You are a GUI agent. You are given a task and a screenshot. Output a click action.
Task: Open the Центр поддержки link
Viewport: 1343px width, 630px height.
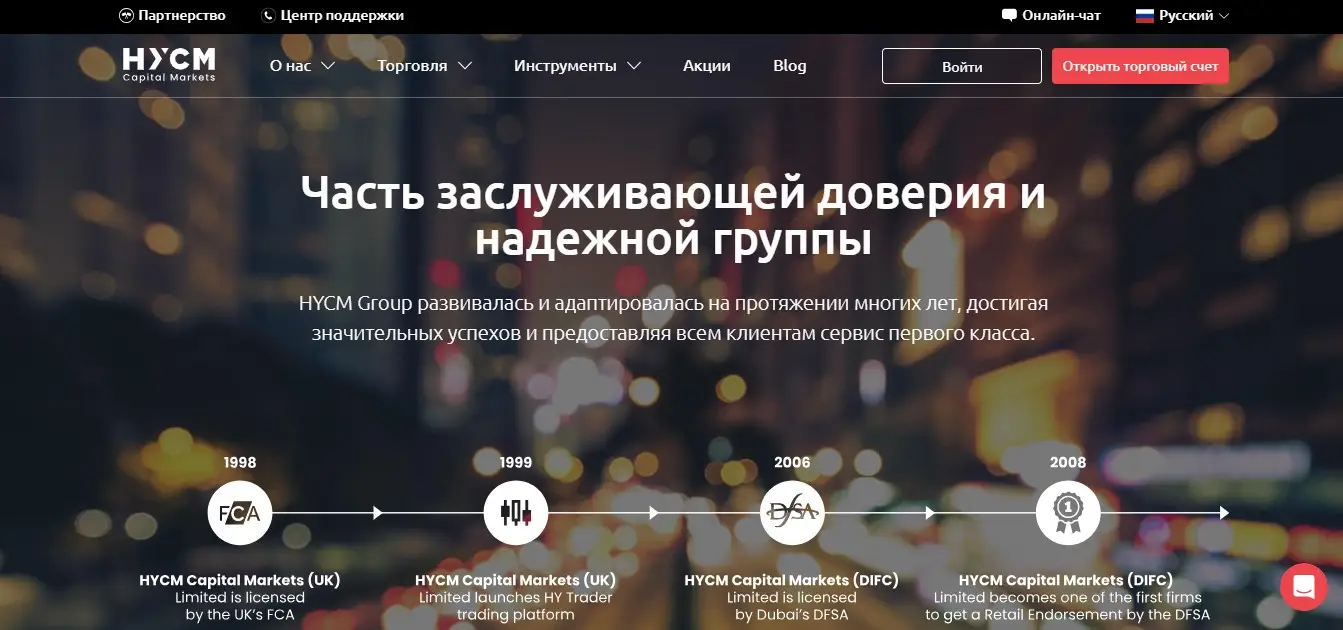click(342, 15)
